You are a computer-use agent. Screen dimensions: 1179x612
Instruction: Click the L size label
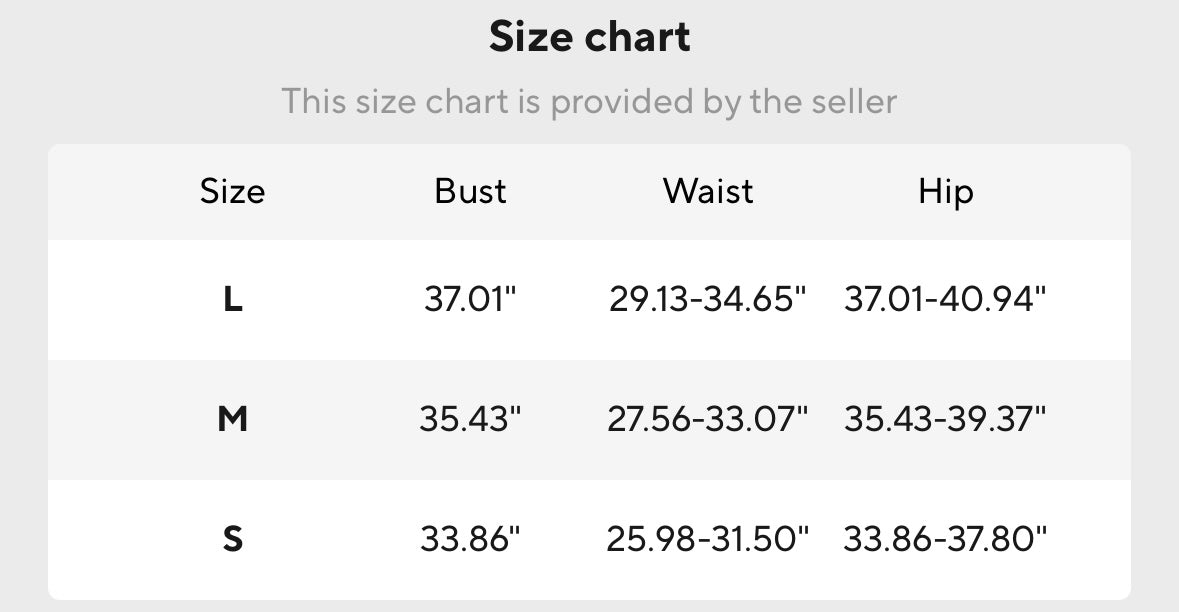point(232,299)
